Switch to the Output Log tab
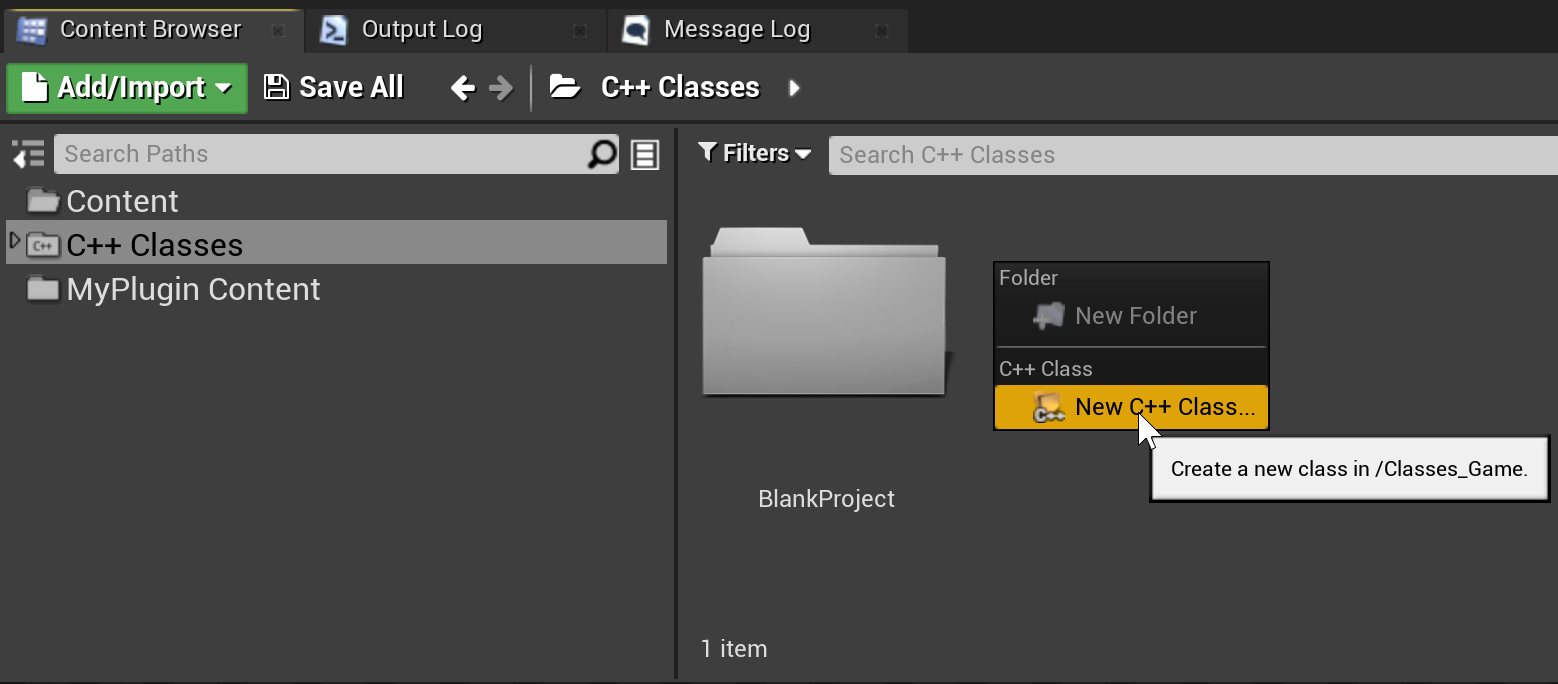 (x=421, y=29)
